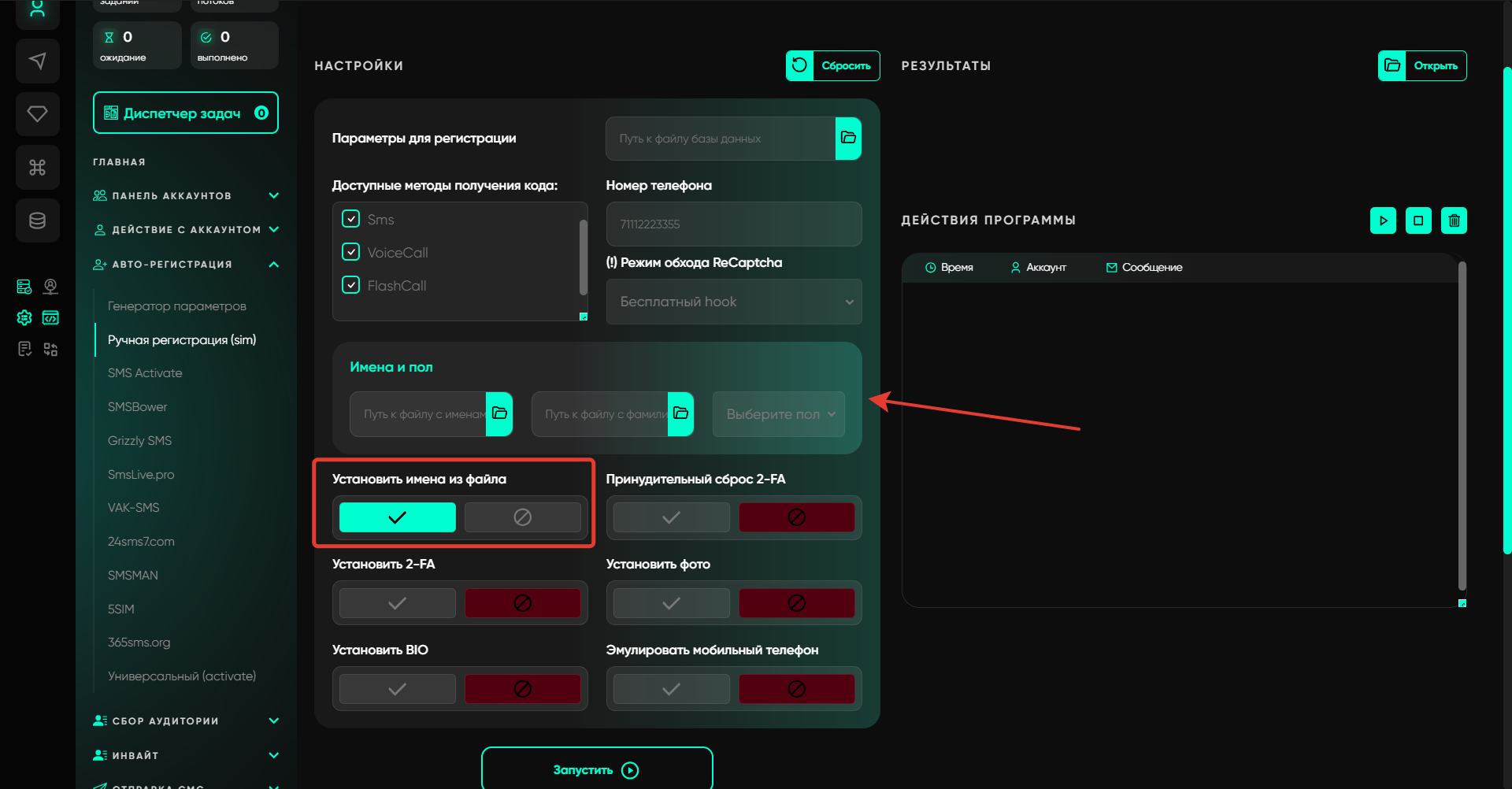Browse for database file path folder icon
This screenshot has width=1512, height=789.
(848, 139)
